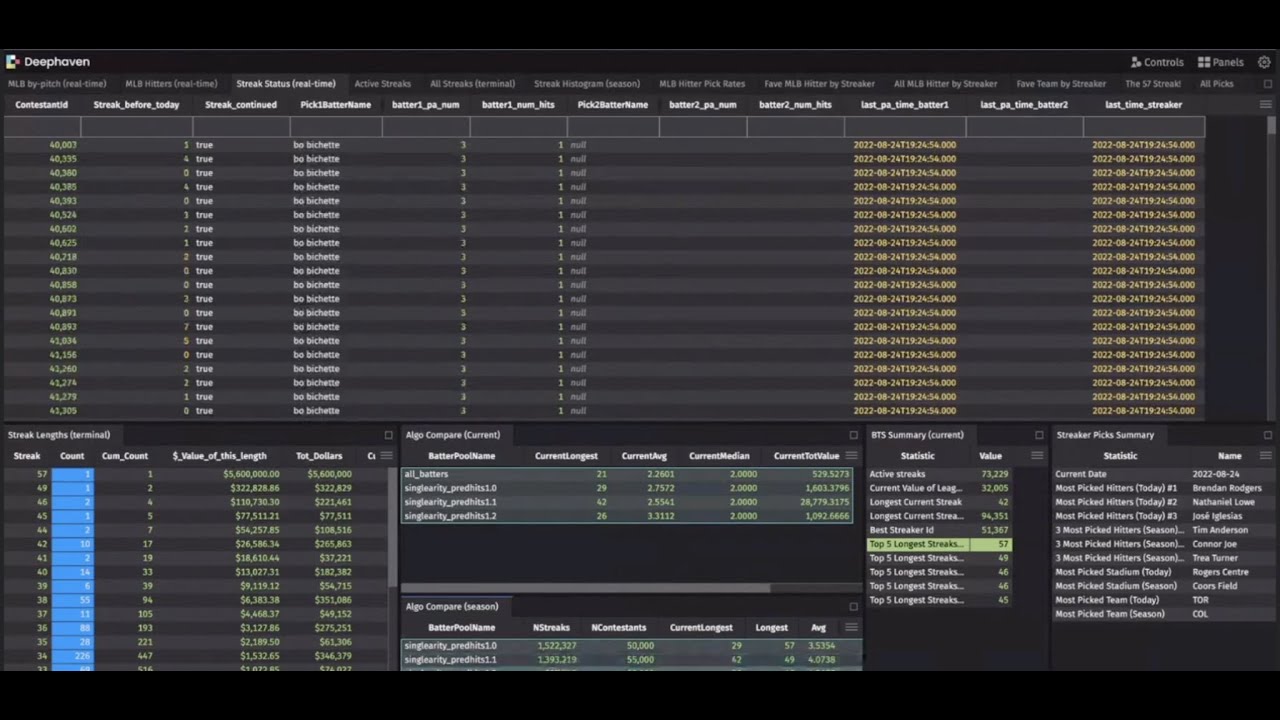The width and height of the screenshot is (1280, 720).
Task: Open the Fave Team by Streaker tab
Action: tap(1061, 84)
